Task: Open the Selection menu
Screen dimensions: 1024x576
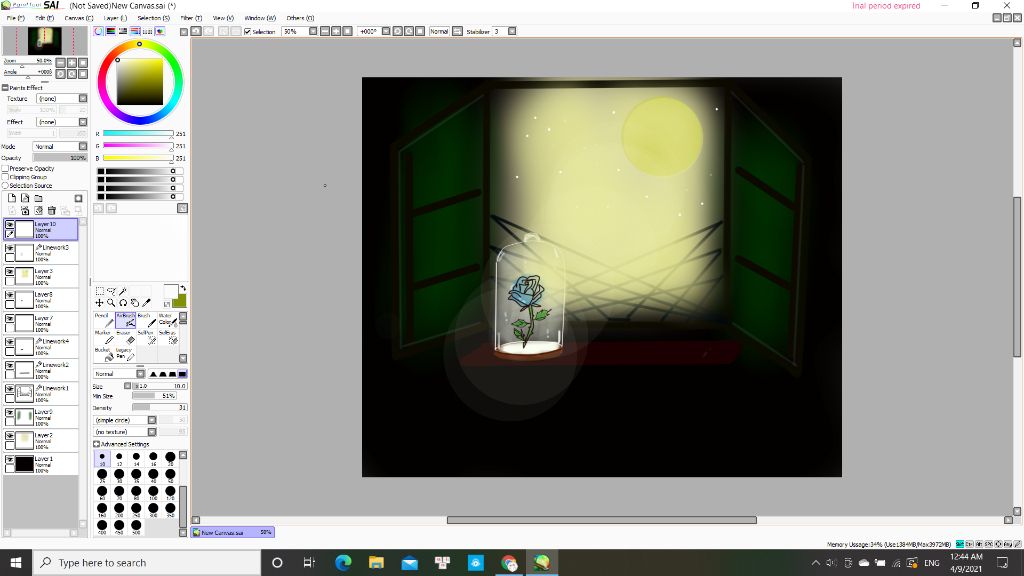Action: [x=153, y=18]
